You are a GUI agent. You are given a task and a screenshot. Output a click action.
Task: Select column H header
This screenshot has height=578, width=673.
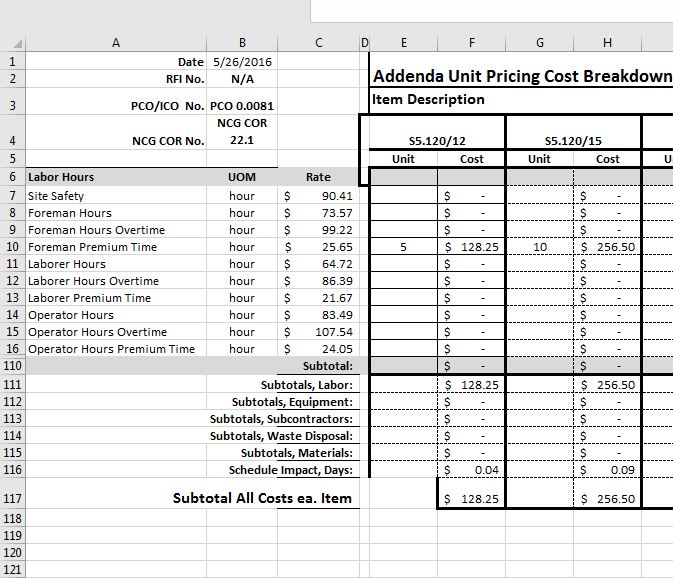pyautogui.click(x=607, y=43)
